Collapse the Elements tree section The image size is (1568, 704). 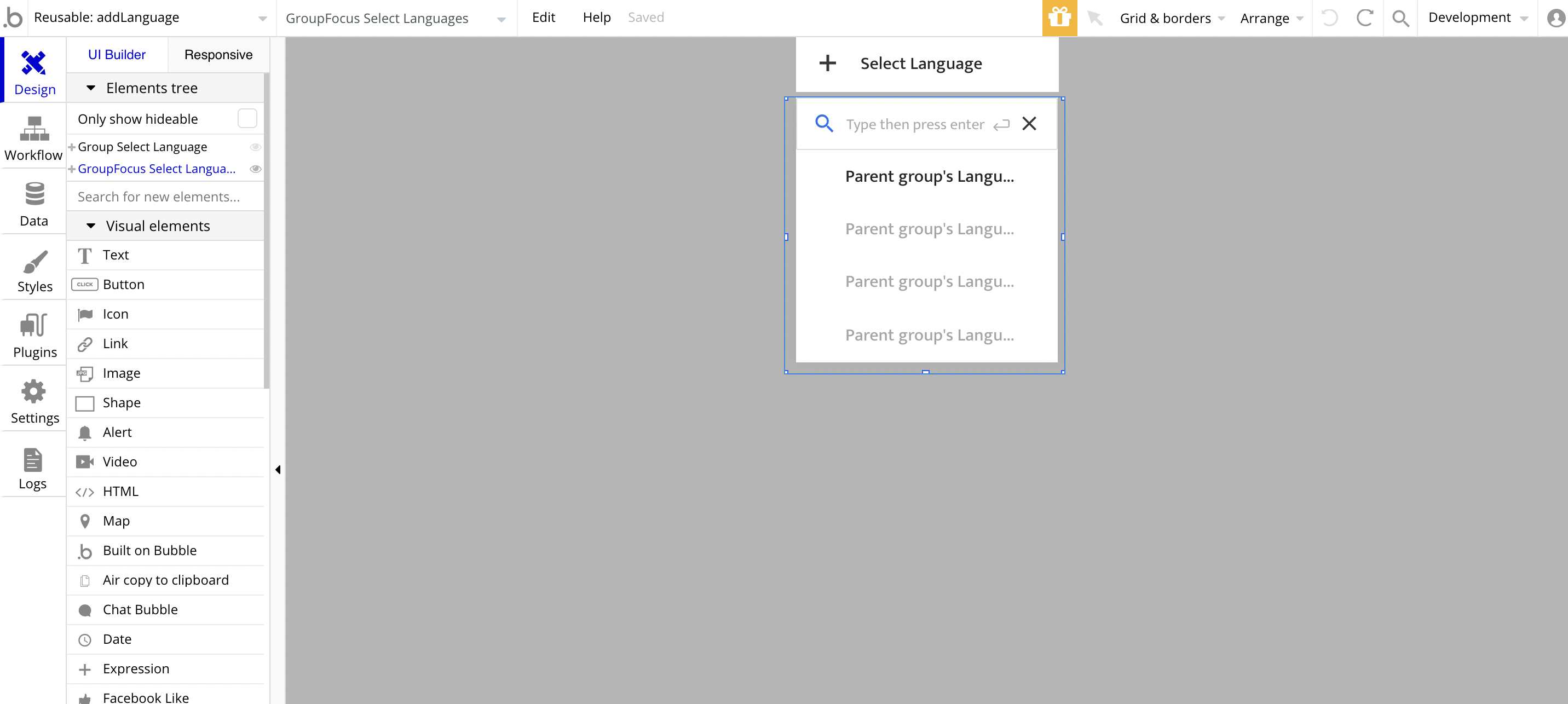[x=91, y=88]
